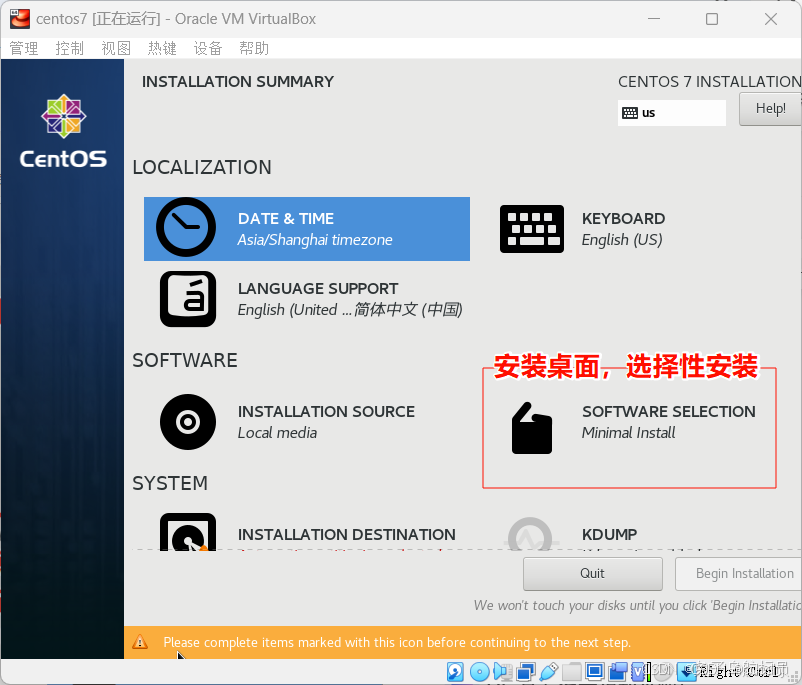This screenshot has width=802, height=685.
Task: Click the keyboard icon in layout indicator
Action: [x=630, y=113]
